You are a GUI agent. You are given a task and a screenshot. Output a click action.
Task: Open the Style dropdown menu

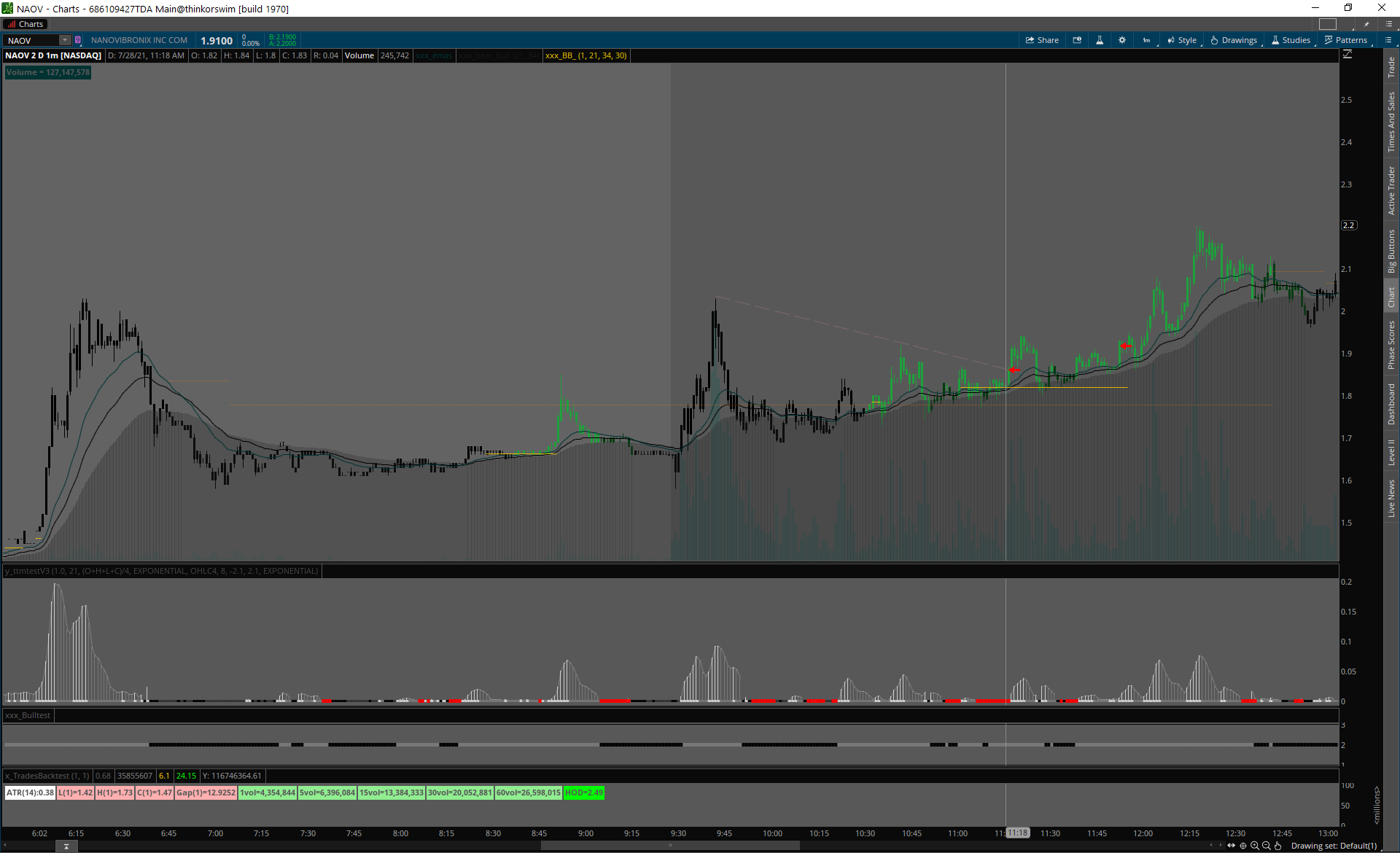[1182, 40]
